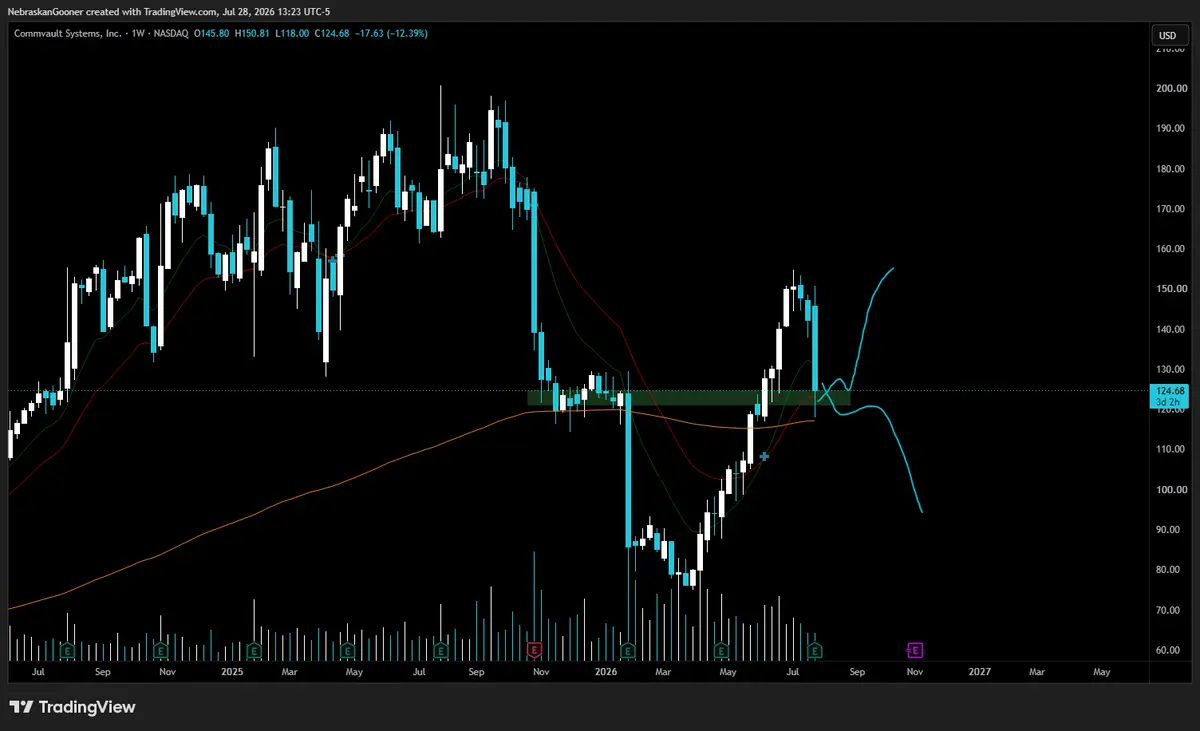Click the leftmost green earnings E marker
Screen dimensions: 1200x731
(66, 650)
